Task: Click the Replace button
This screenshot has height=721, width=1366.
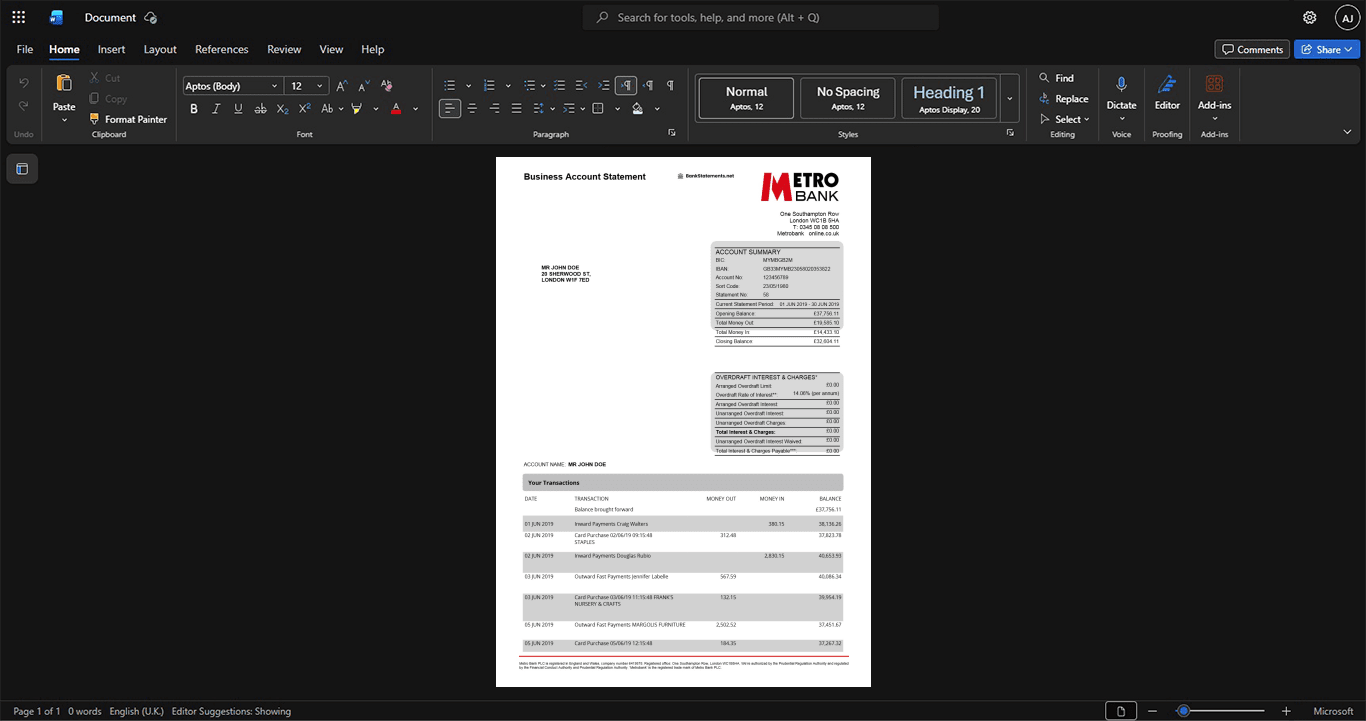Action: coord(1064,98)
